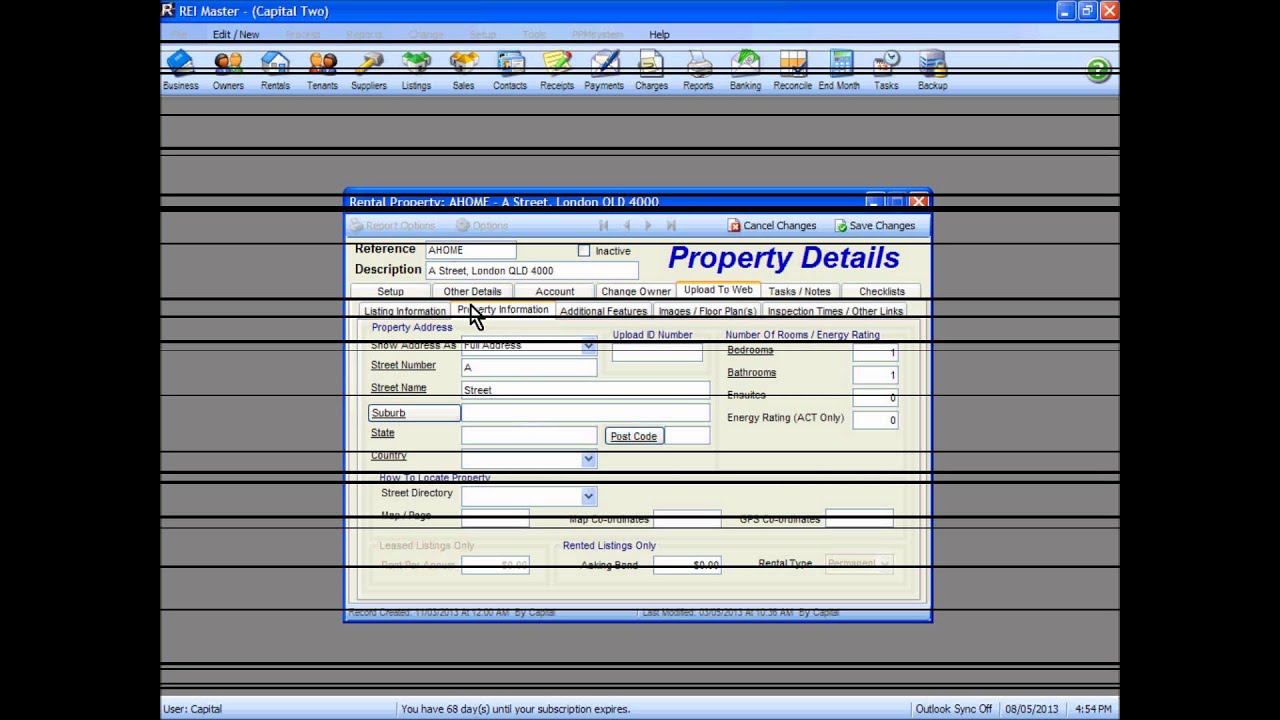The width and height of the screenshot is (1280, 720).
Task: Open the Business toolbar icon
Action: [x=180, y=71]
